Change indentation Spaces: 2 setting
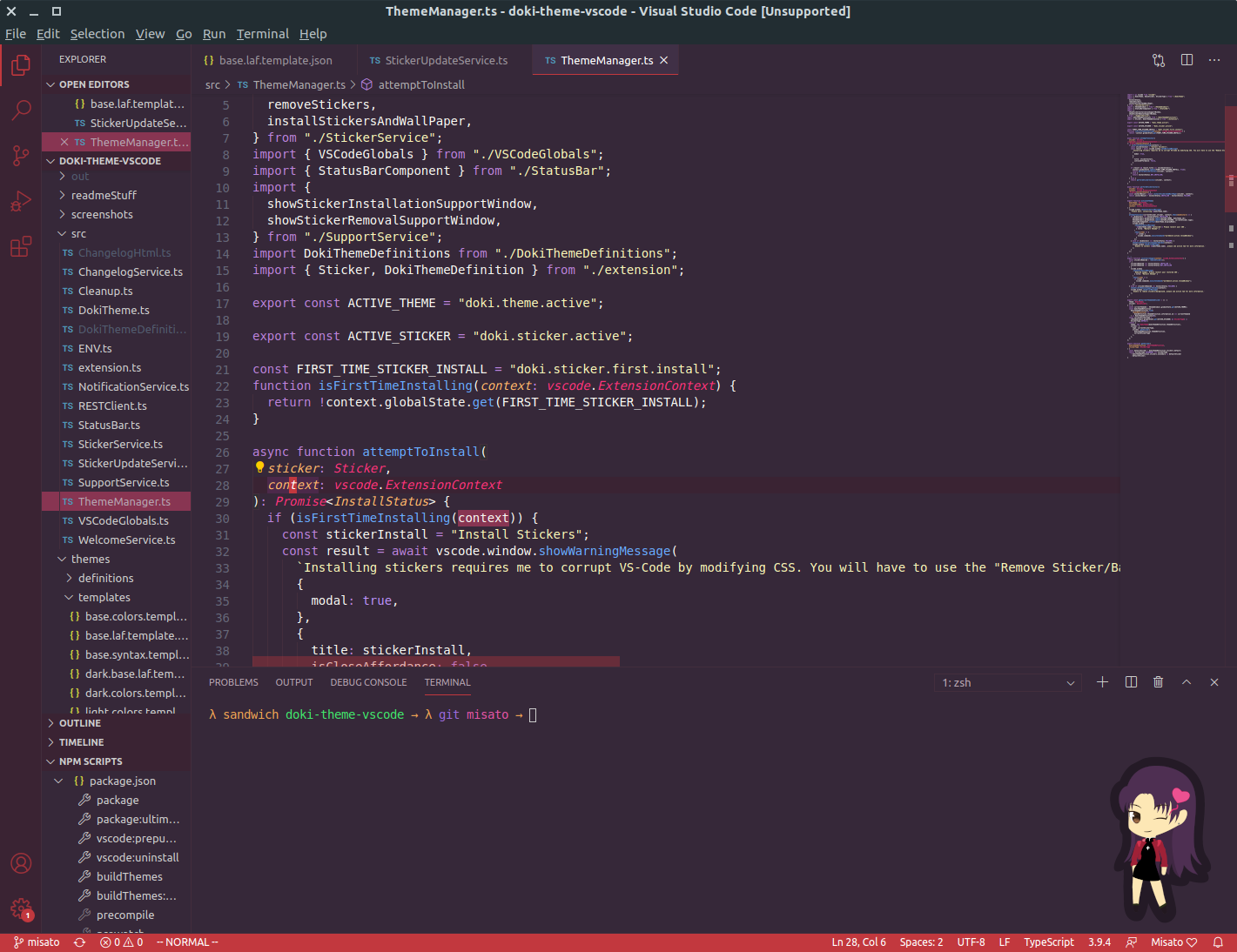The height and width of the screenshot is (952, 1237). tap(921, 942)
